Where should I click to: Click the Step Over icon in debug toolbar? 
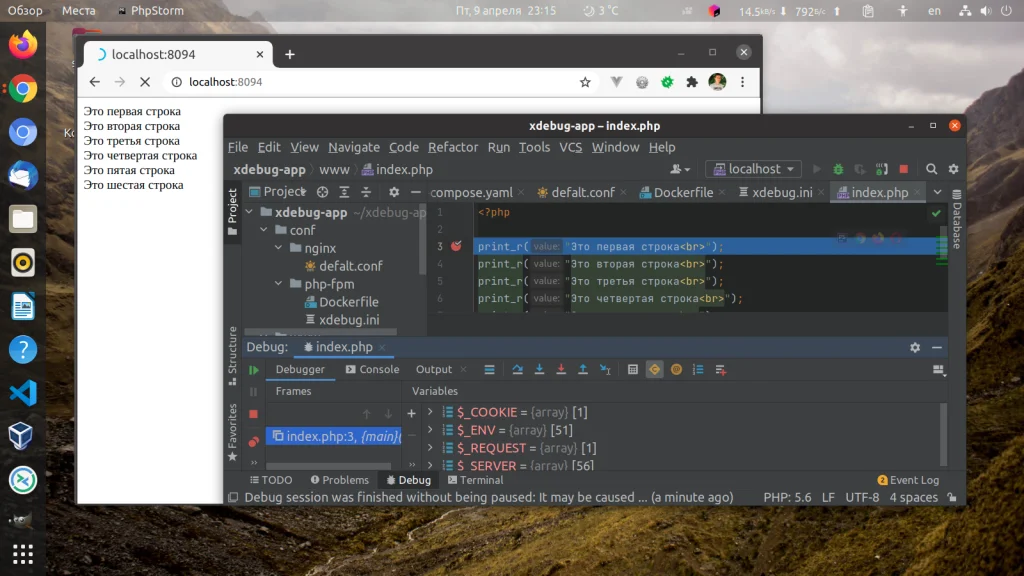click(x=518, y=369)
